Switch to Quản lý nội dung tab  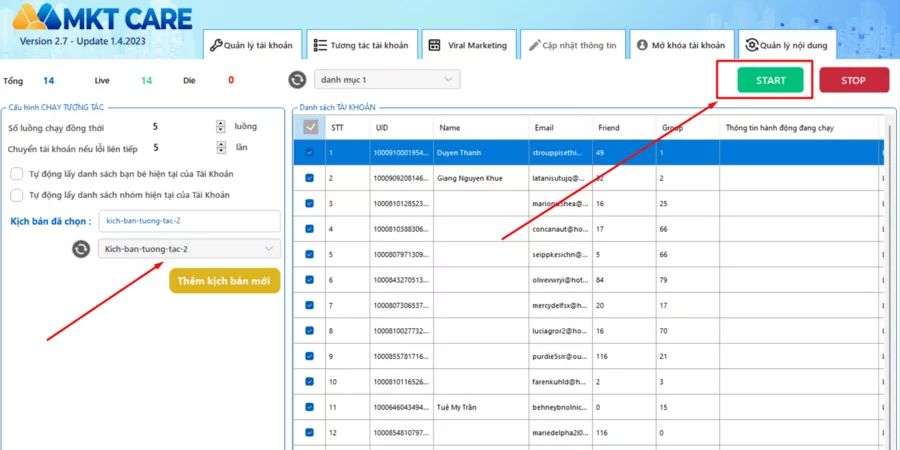click(x=787, y=45)
